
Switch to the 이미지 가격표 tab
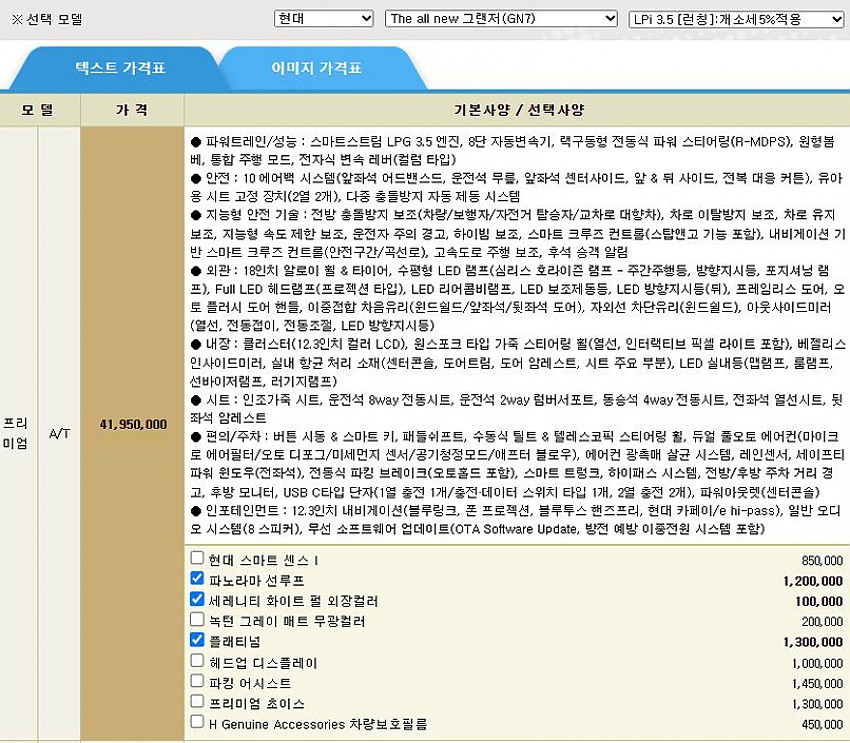pyautogui.click(x=316, y=69)
